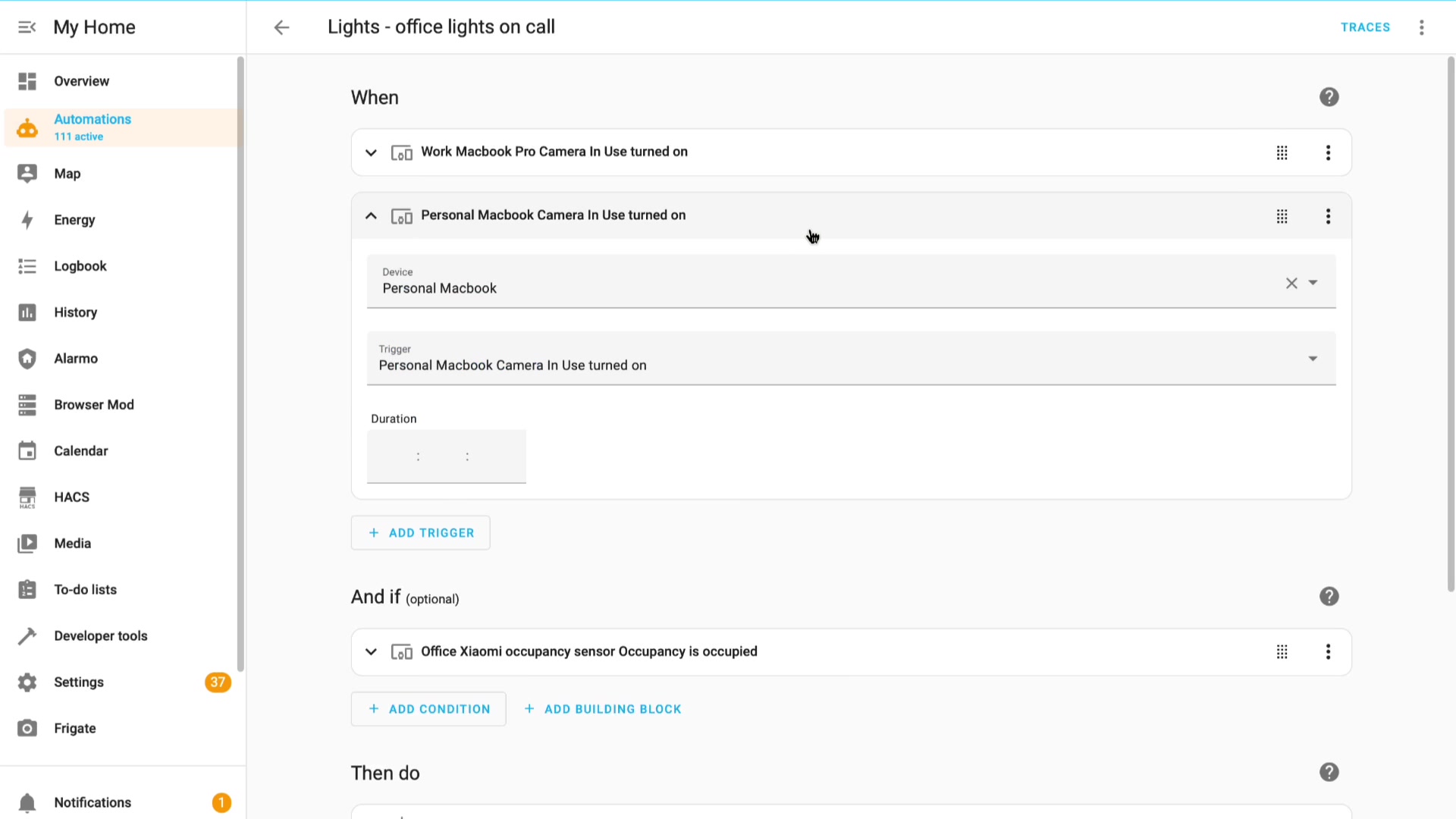Click drag handle on Personal Macbook trigger
The image size is (1456, 819).
coord(1282,216)
